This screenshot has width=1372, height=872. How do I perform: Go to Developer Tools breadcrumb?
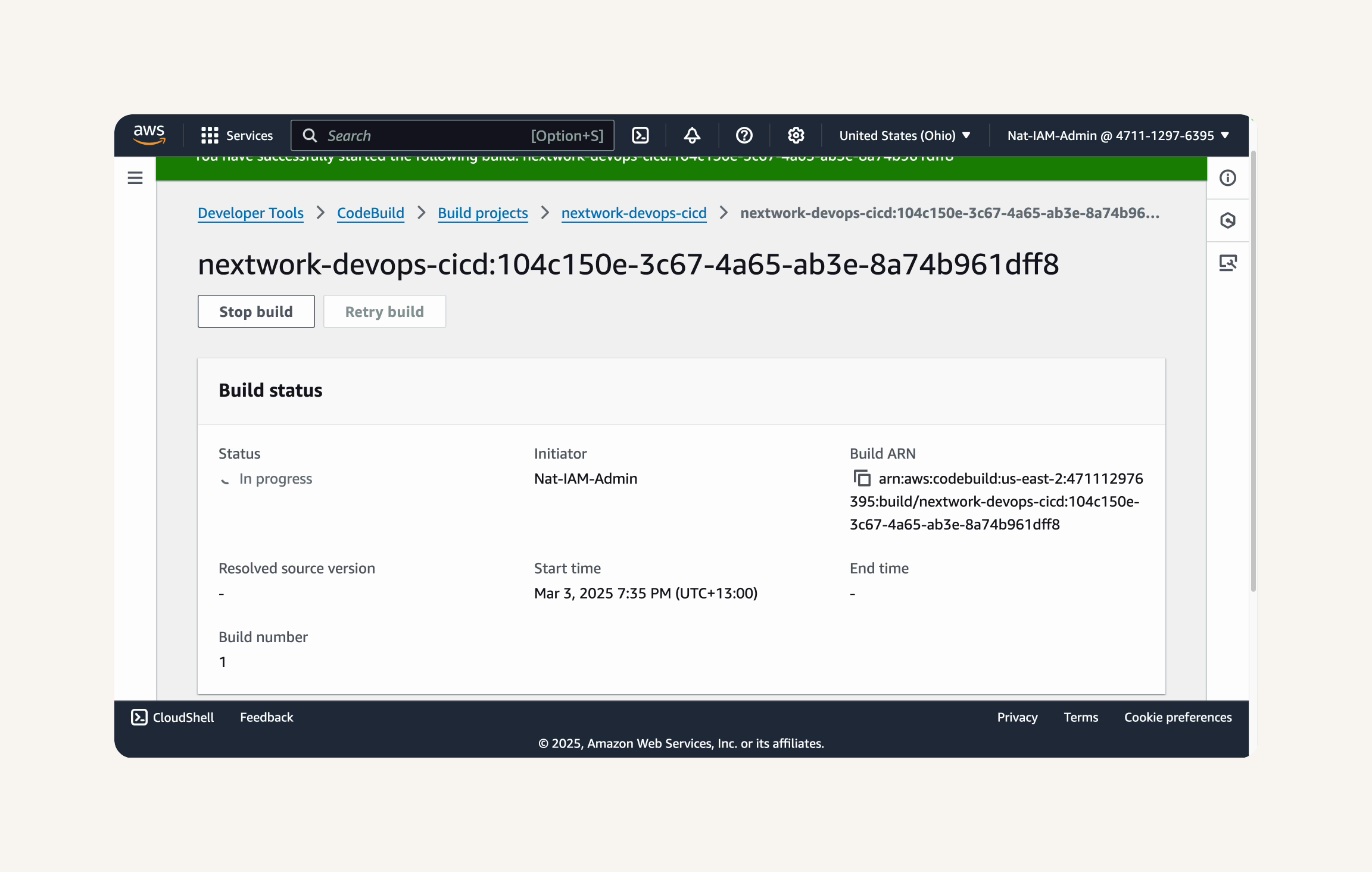click(x=251, y=213)
